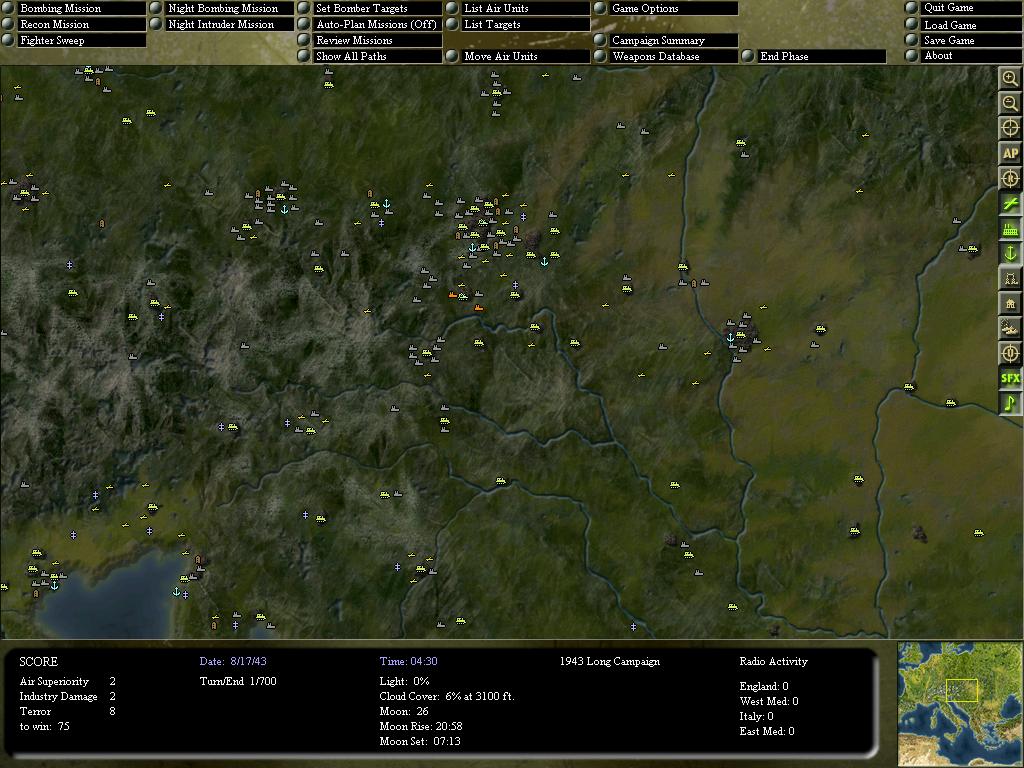Select Night Intruder Mission
Screen dimensions: 1024x768
(x=222, y=24)
